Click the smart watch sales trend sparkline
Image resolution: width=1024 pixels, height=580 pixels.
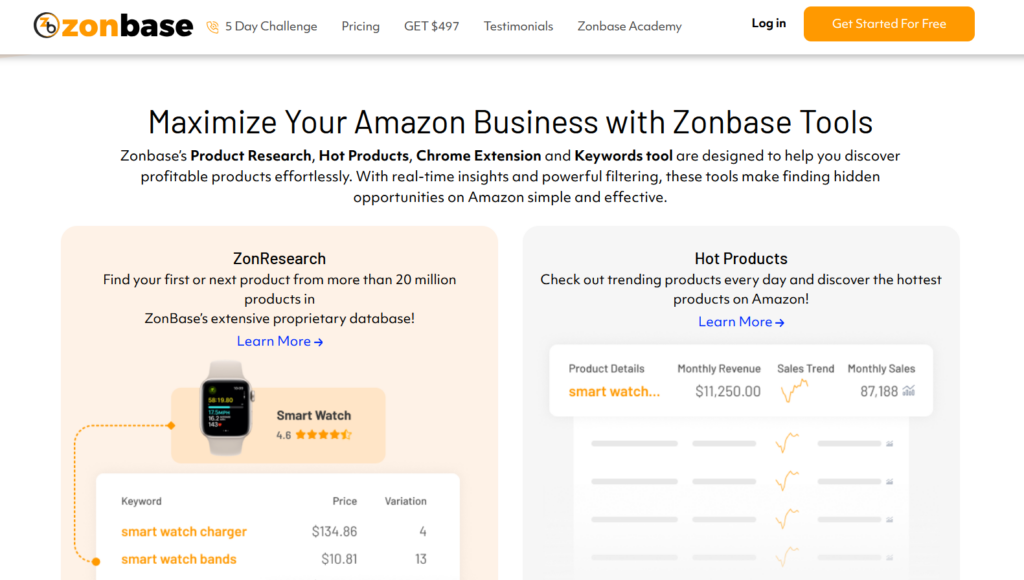(x=794, y=391)
